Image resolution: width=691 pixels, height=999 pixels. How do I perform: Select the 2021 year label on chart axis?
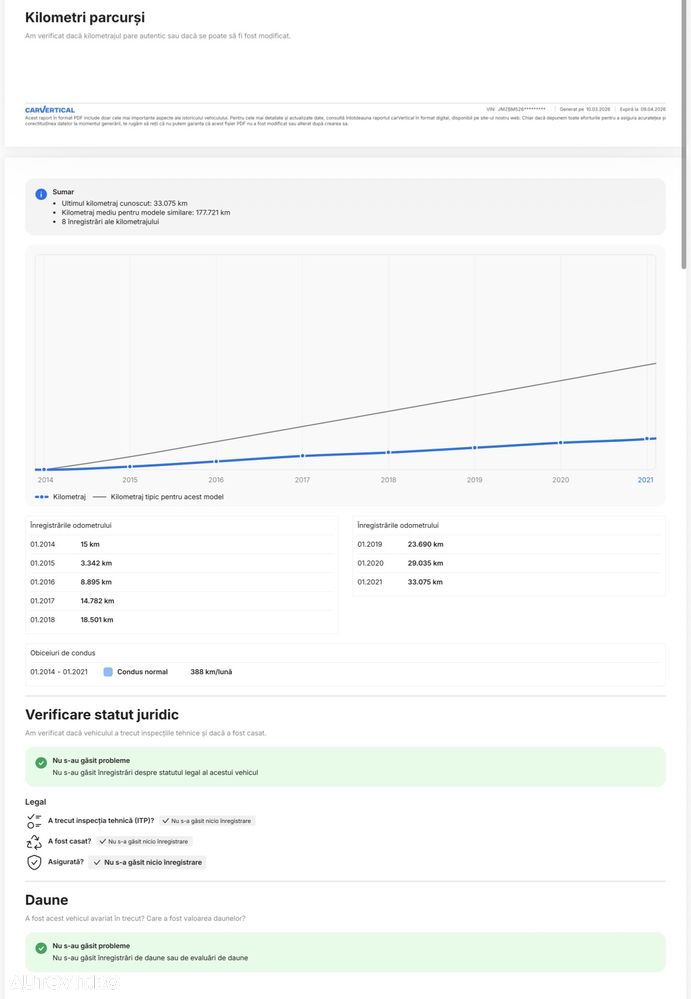click(646, 480)
